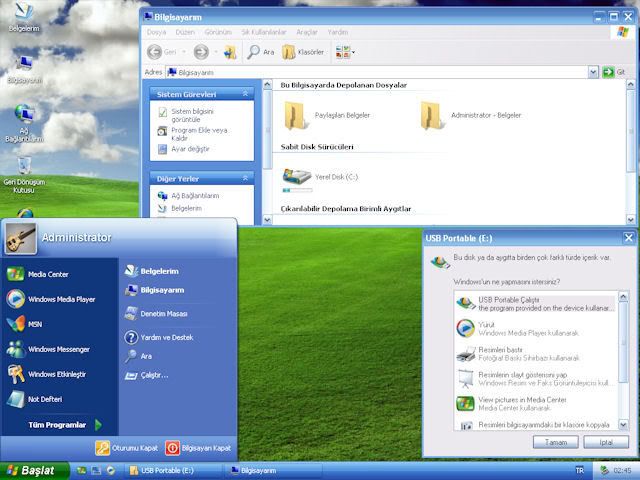Select the Administrator - Belgeler folder icon
This screenshot has width=640, height=480.
coord(431,116)
